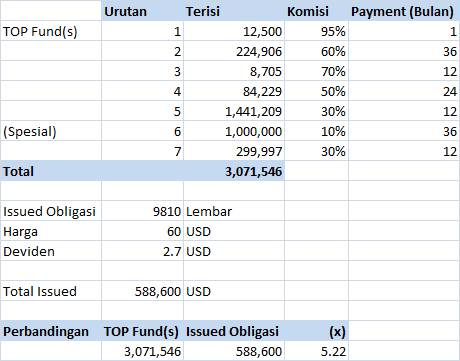Select the payment cell 24
This screenshot has width=460, height=361.
[x=404, y=91]
